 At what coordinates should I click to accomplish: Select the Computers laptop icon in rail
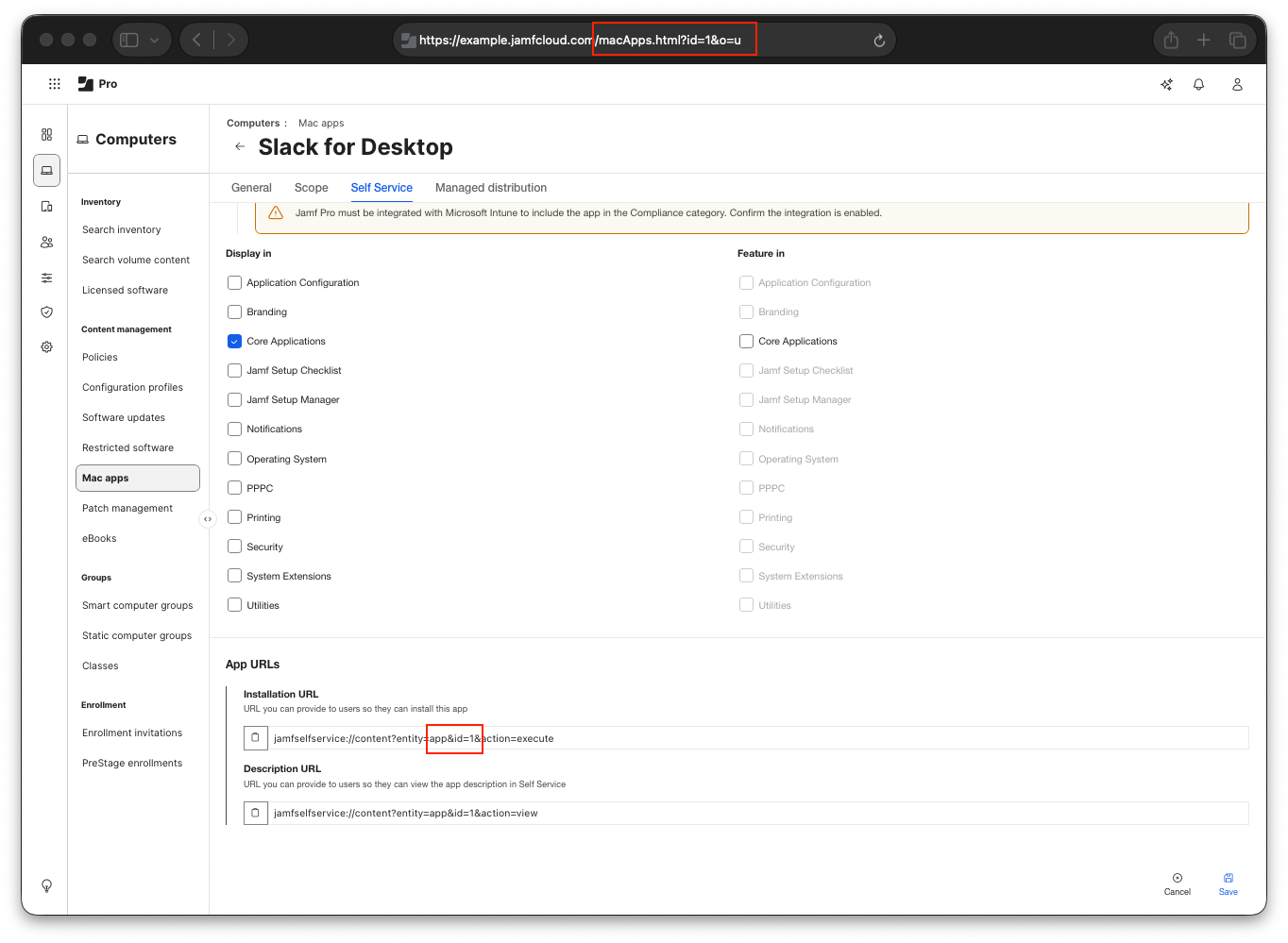coord(46,170)
